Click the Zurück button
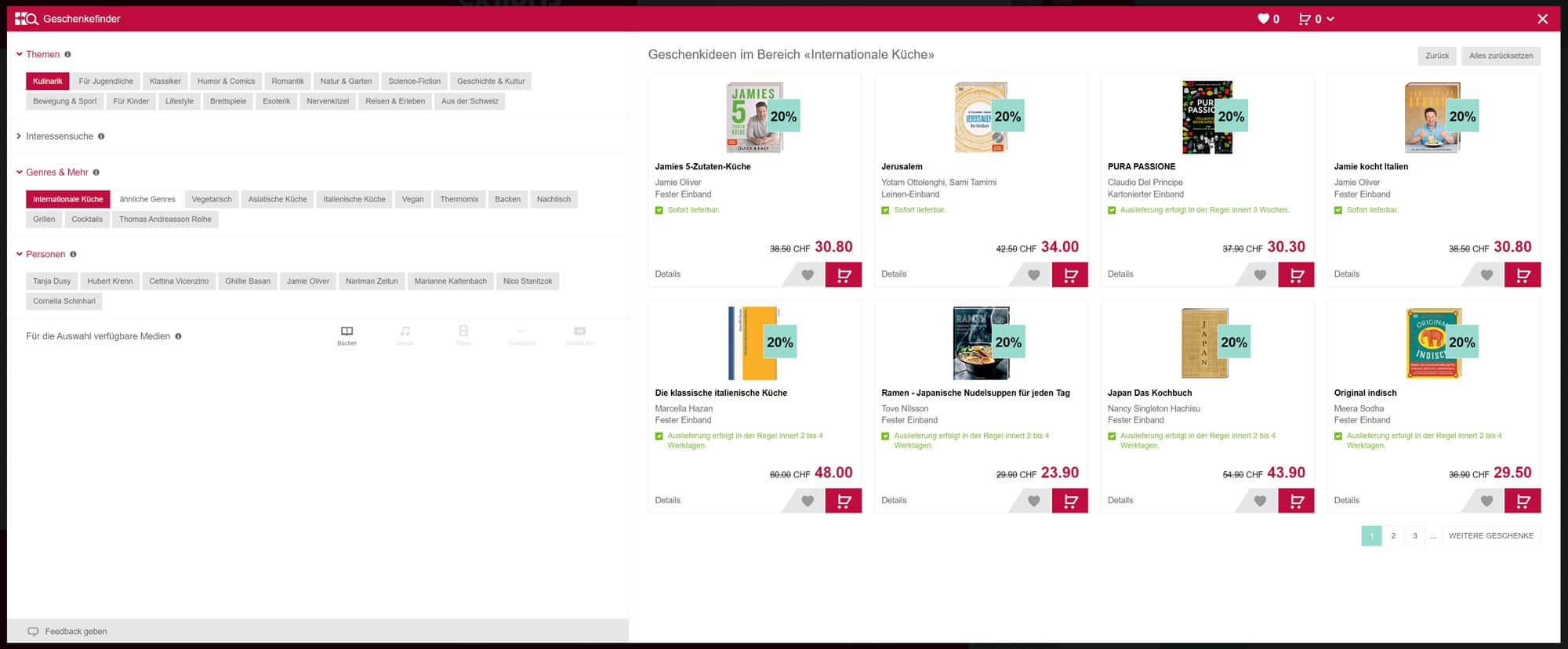1568x649 pixels. click(1437, 56)
